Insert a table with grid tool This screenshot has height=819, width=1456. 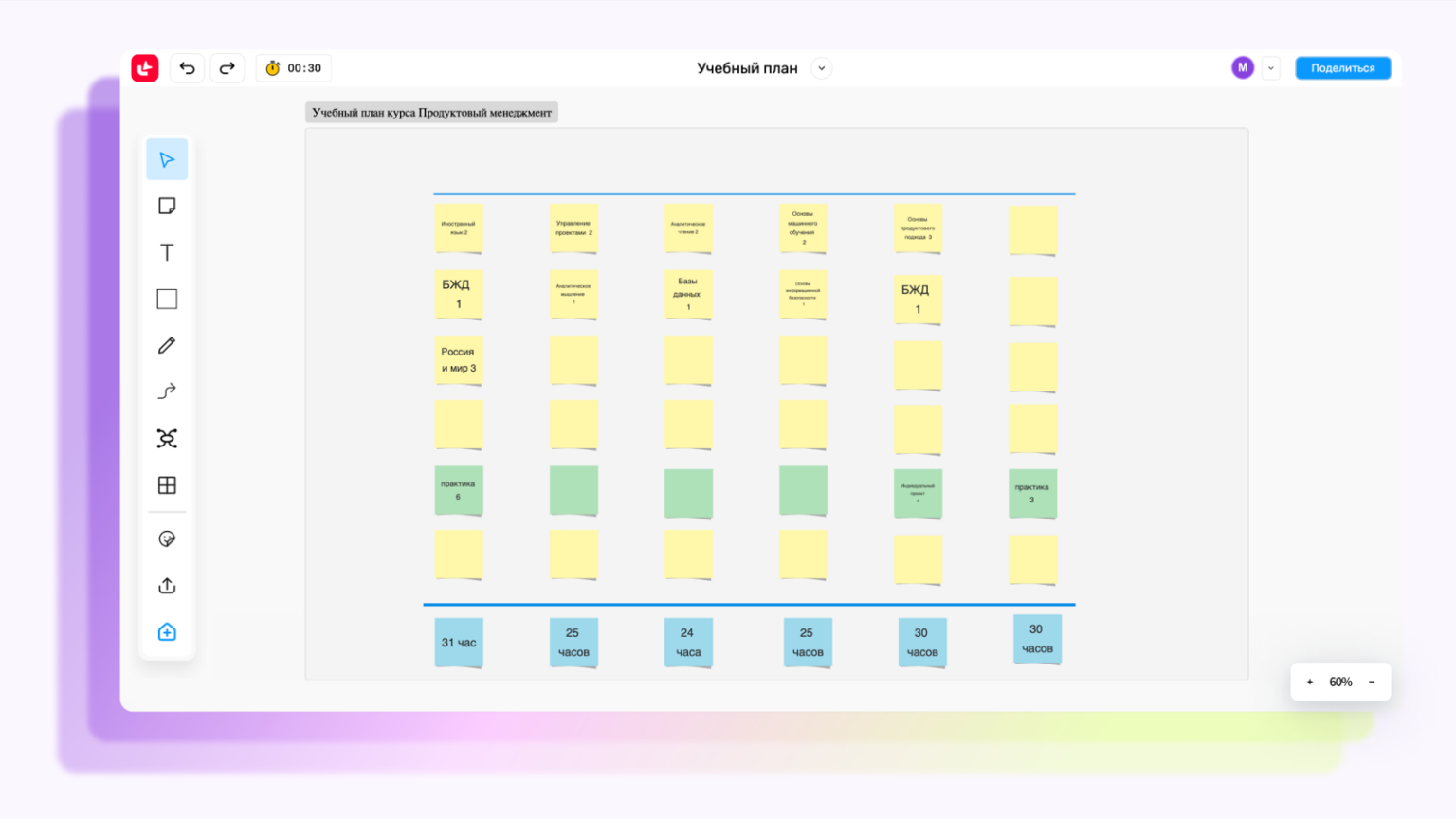(167, 485)
